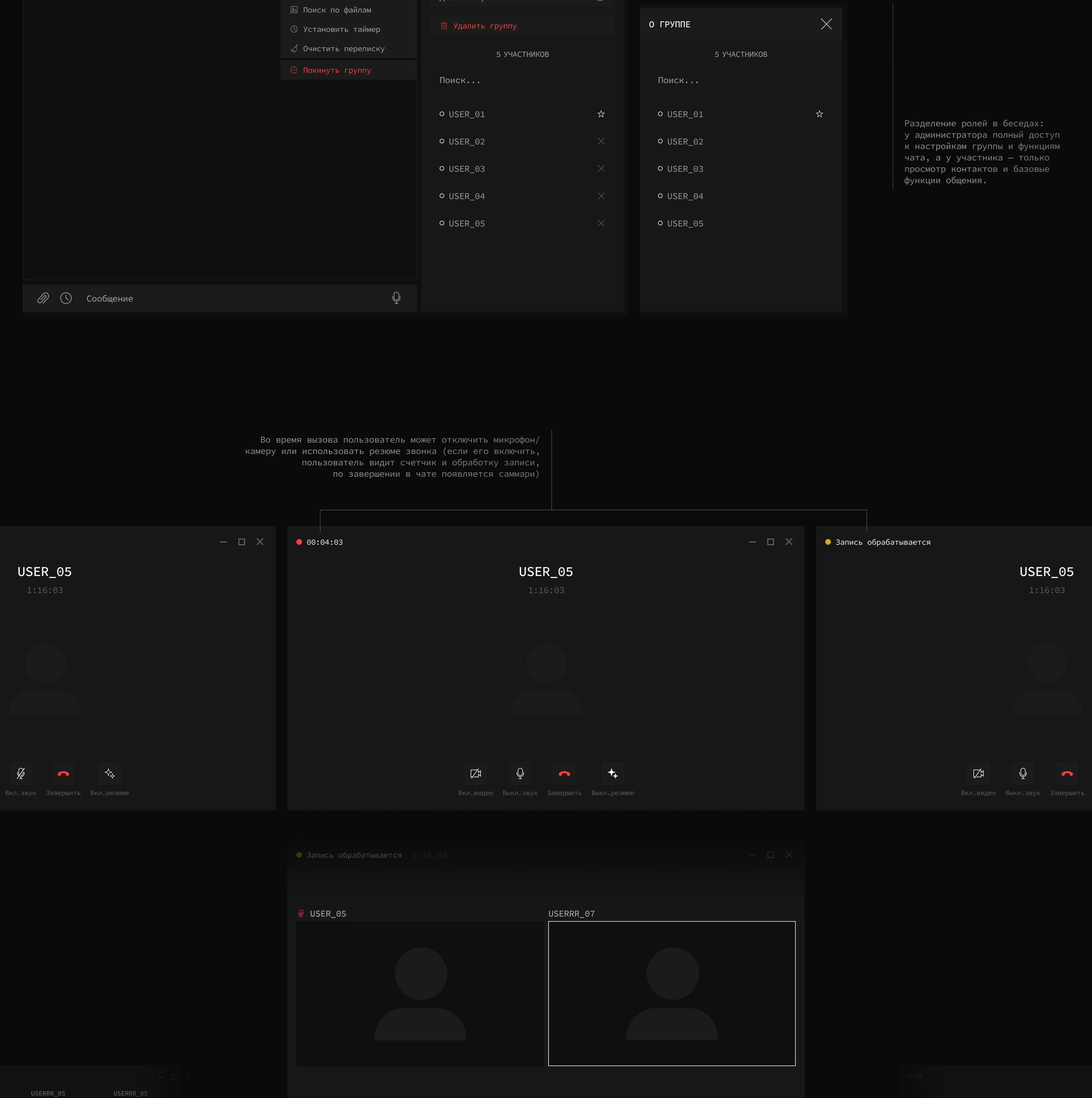Enable call summary with Вкл.резюме

(110, 773)
